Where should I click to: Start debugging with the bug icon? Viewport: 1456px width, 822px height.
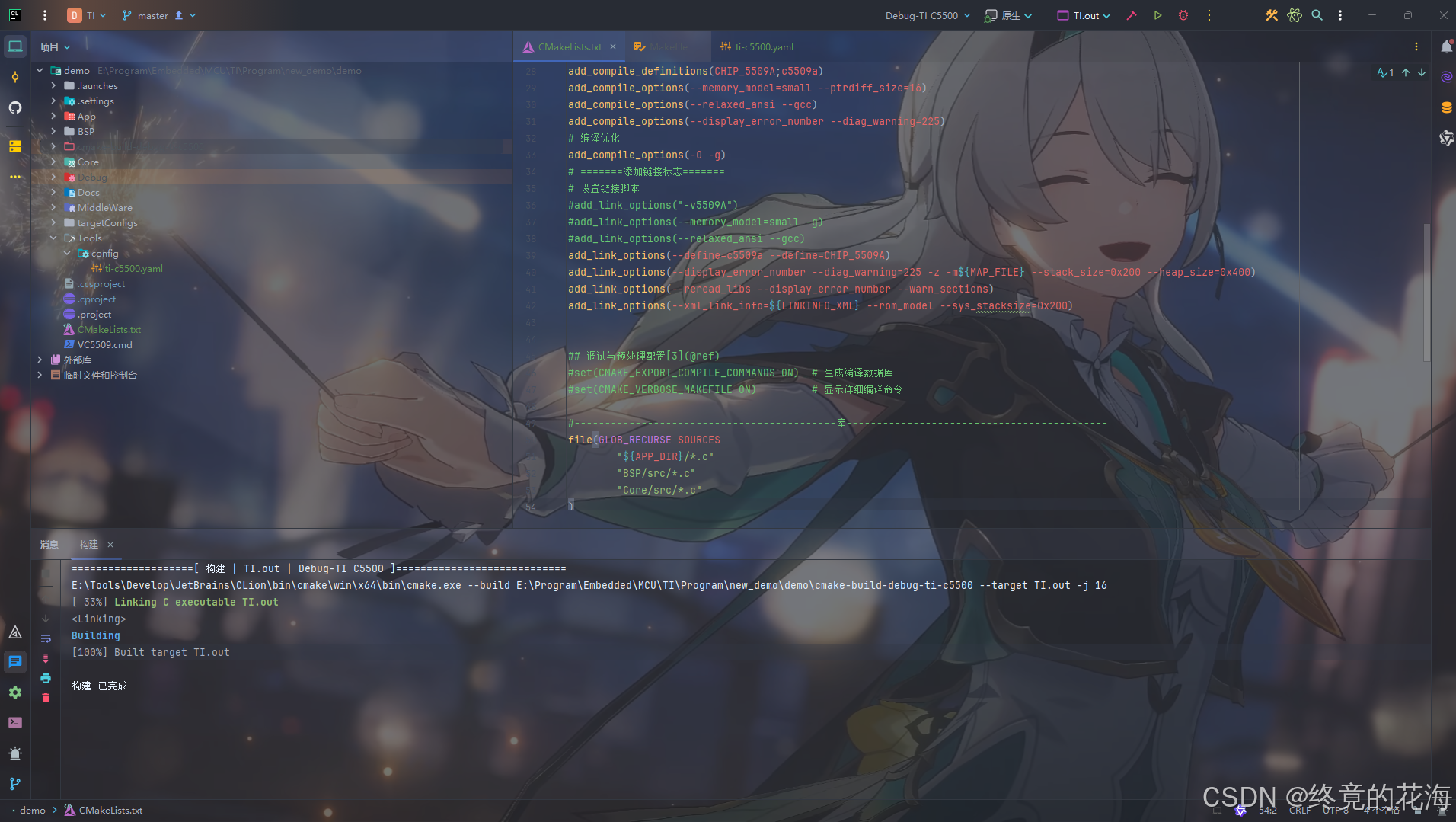click(x=1183, y=15)
